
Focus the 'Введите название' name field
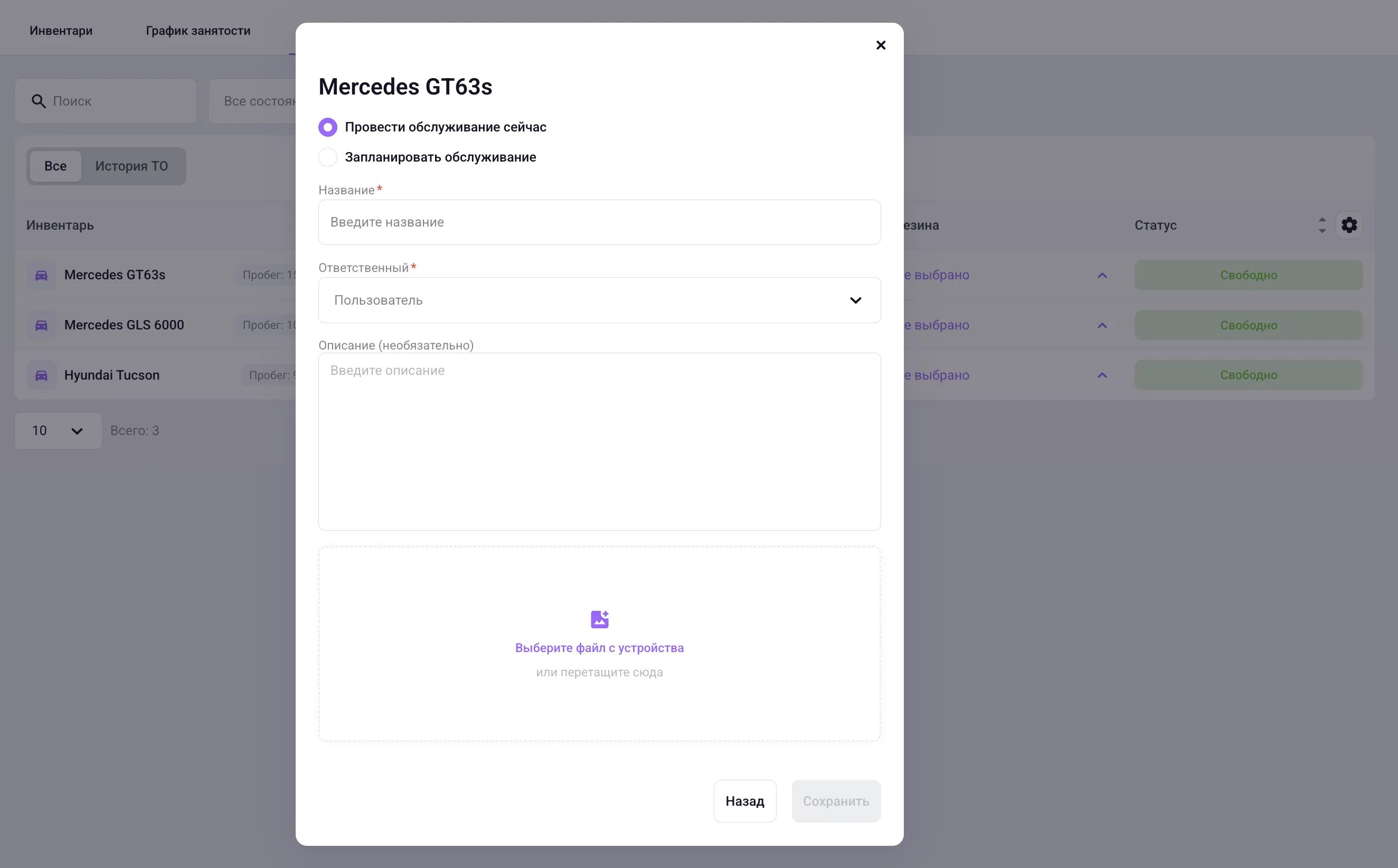(599, 222)
